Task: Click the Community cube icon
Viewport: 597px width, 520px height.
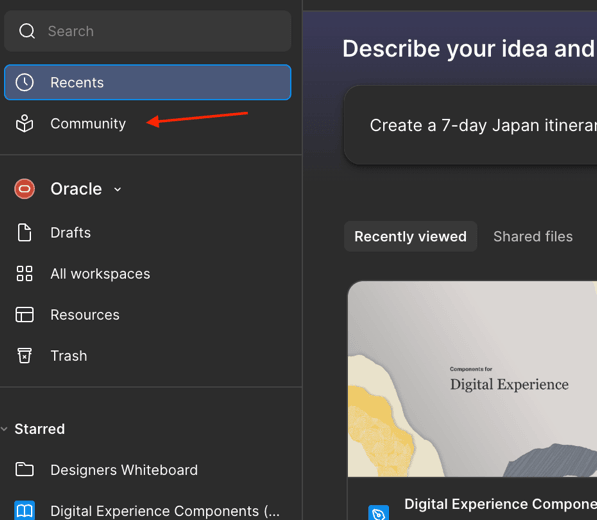Action: coord(25,124)
